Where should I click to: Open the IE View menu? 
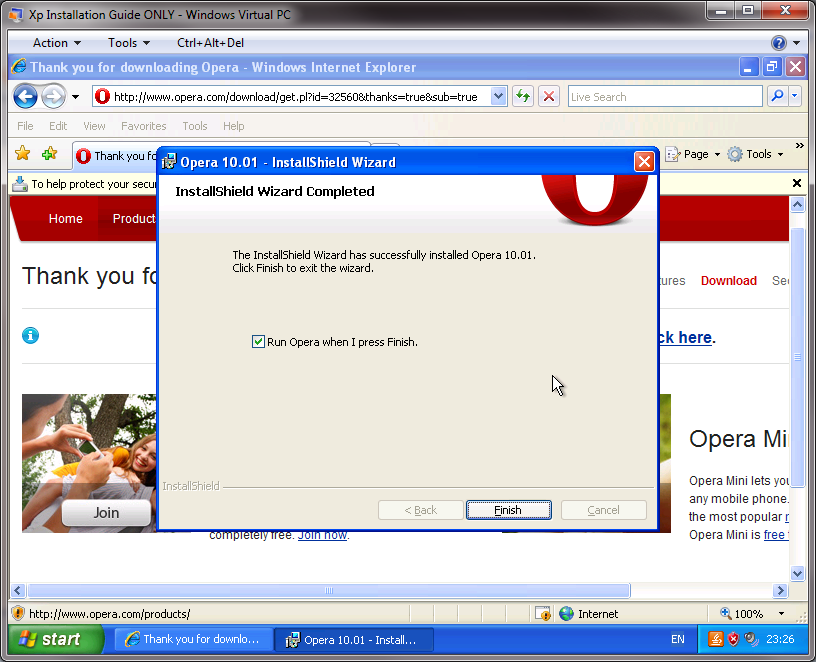click(94, 126)
